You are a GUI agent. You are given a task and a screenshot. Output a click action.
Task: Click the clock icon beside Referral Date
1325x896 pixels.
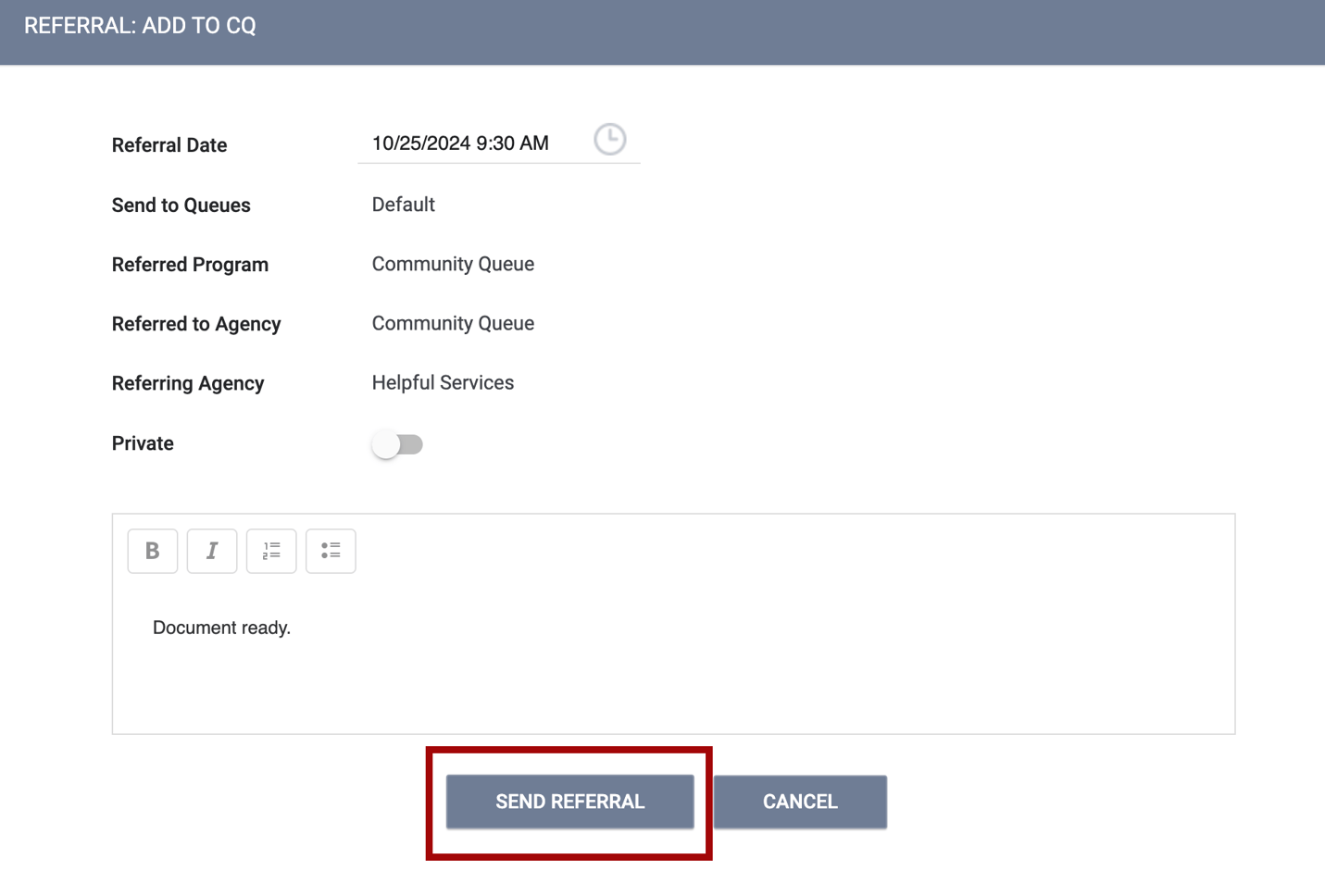pos(609,140)
